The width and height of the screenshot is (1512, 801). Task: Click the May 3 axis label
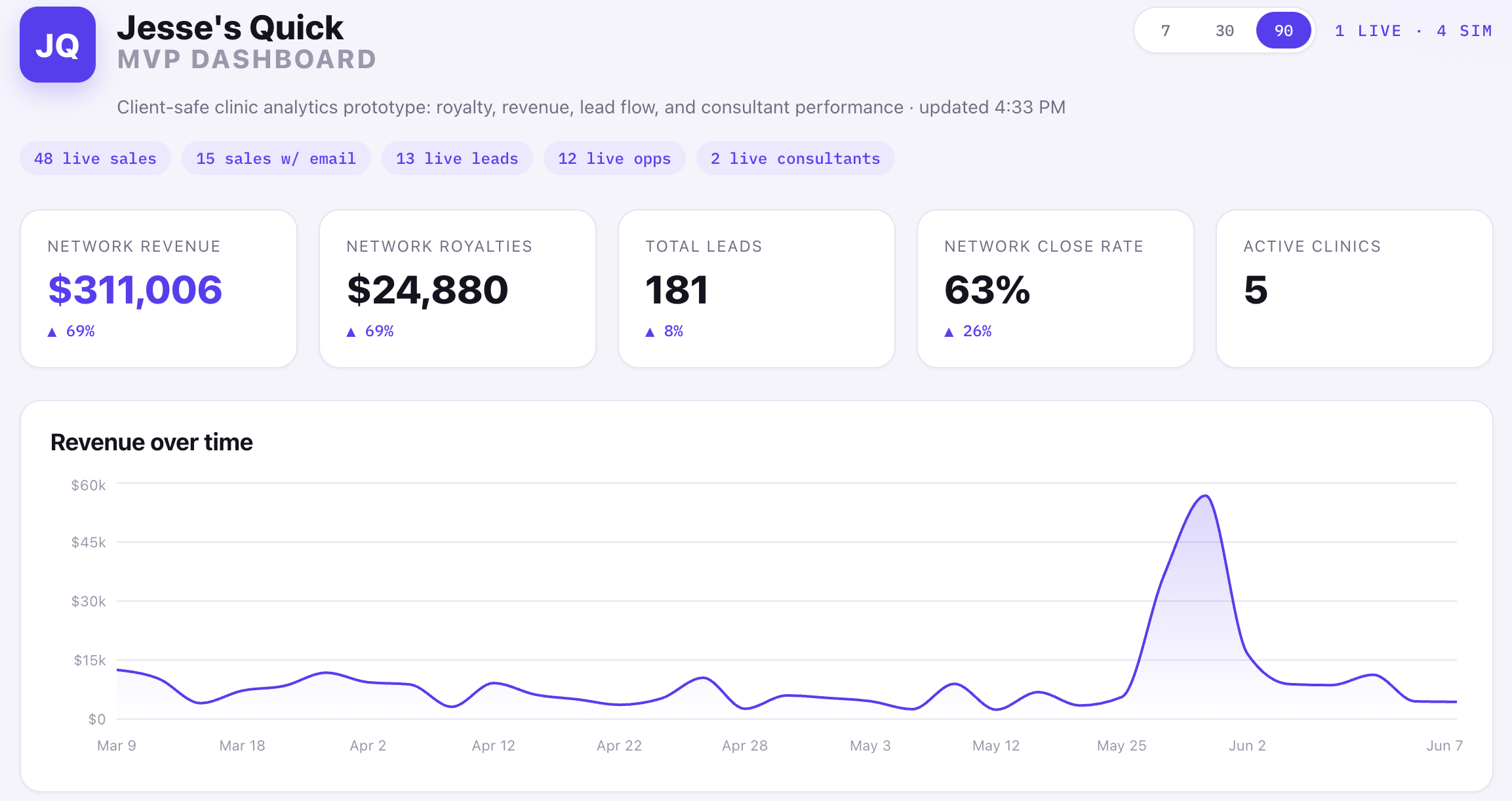(870, 745)
